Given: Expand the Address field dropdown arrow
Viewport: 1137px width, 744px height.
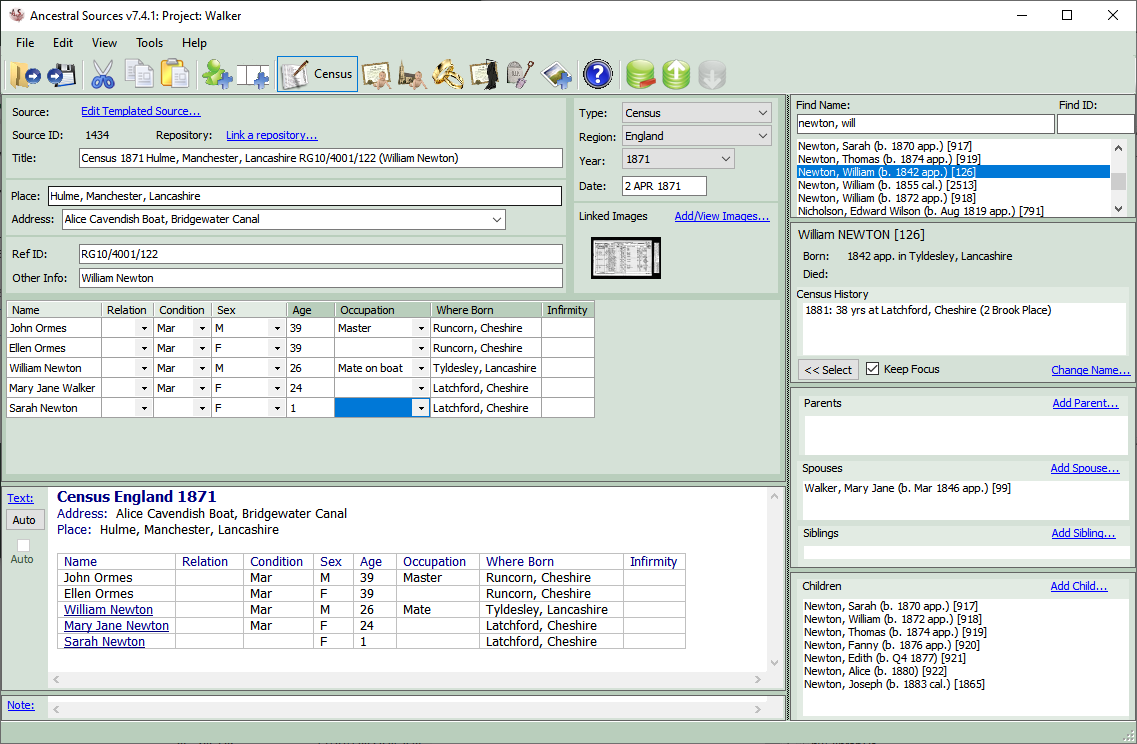Looking at the screenshot, I should coord(497,220).
